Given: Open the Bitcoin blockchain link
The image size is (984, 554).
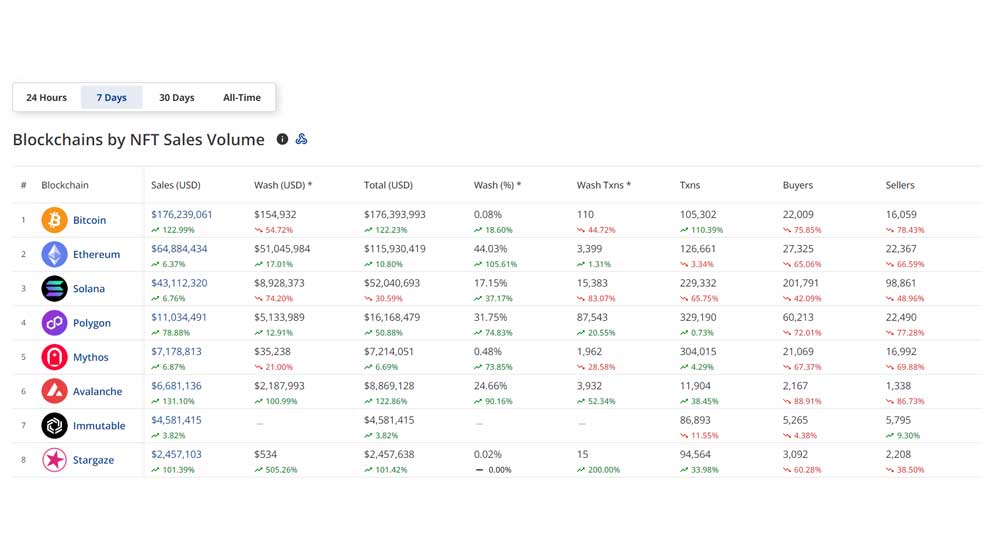Looking at the screenshot, I should 89,220.
